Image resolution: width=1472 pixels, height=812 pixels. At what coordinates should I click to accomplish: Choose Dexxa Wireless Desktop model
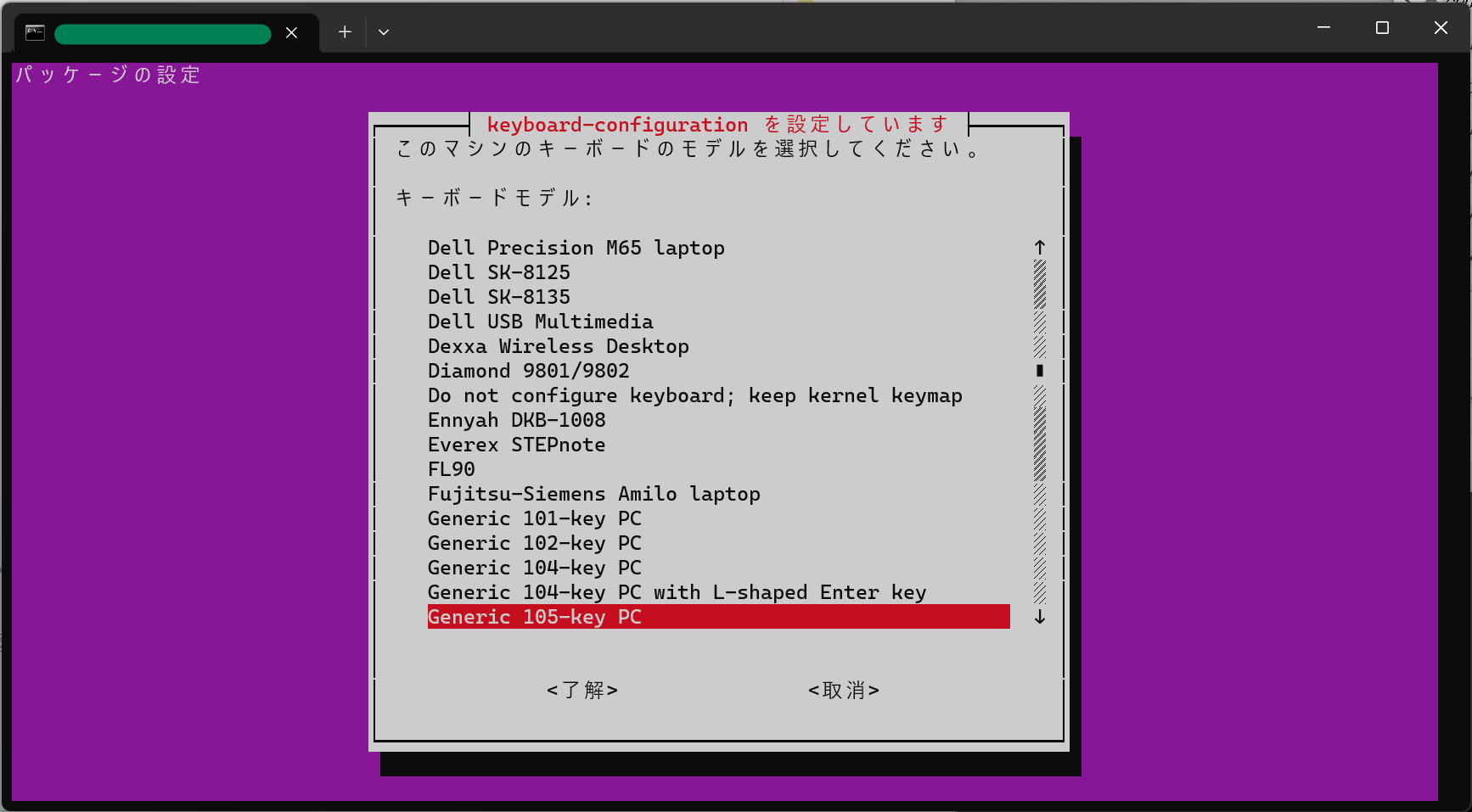click(558, 346)
